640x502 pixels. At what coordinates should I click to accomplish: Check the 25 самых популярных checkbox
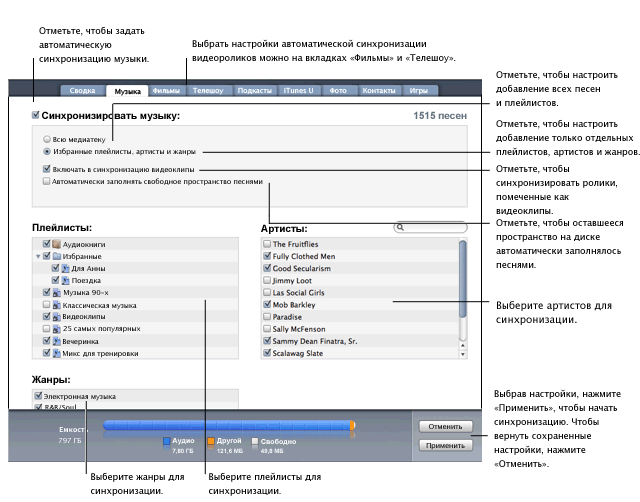pyautogui.click(x=46, y=329)
